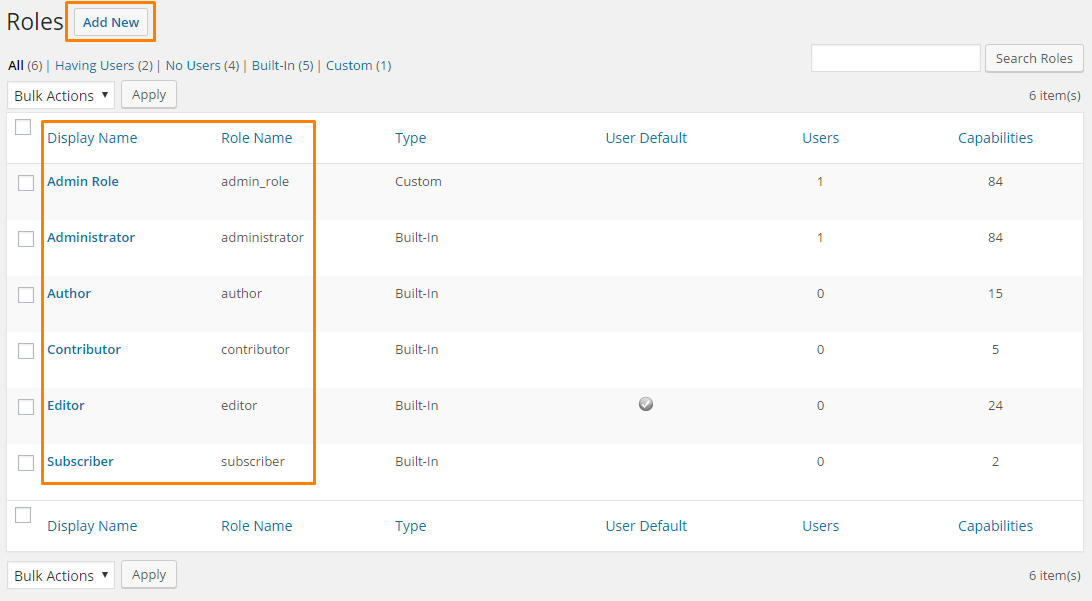The width and height of the screenshot is (1092, 601).
Task: Check the Contributor row checkbox
Action: (26, 351)
